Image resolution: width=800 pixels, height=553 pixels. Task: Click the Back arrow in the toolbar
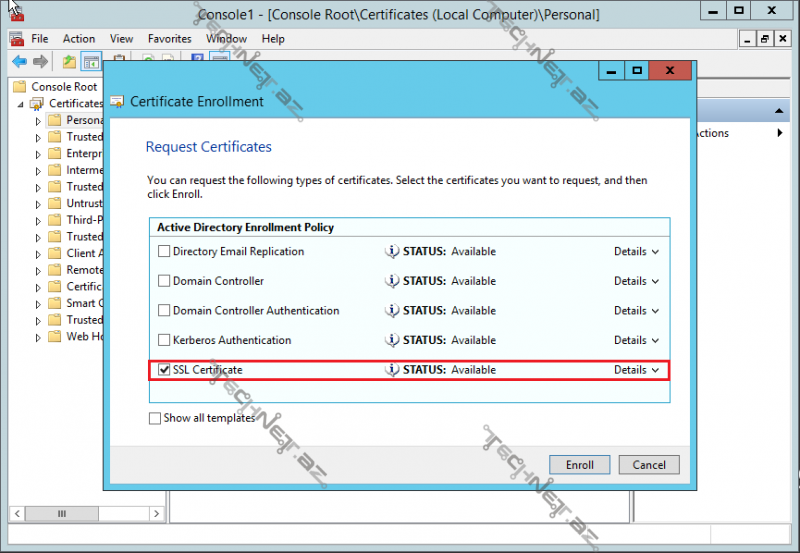tap(18, 62)
